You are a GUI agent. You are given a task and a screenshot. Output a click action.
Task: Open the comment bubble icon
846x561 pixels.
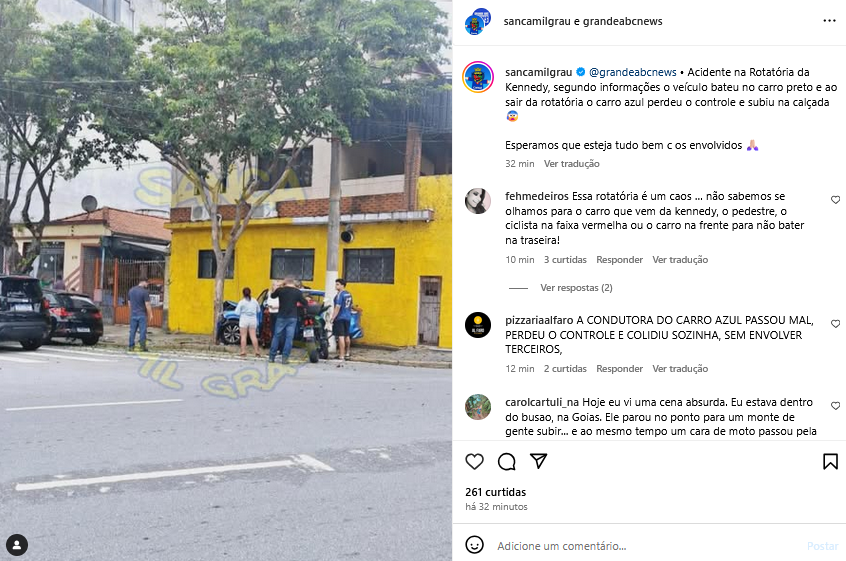(x=507, y=462)
